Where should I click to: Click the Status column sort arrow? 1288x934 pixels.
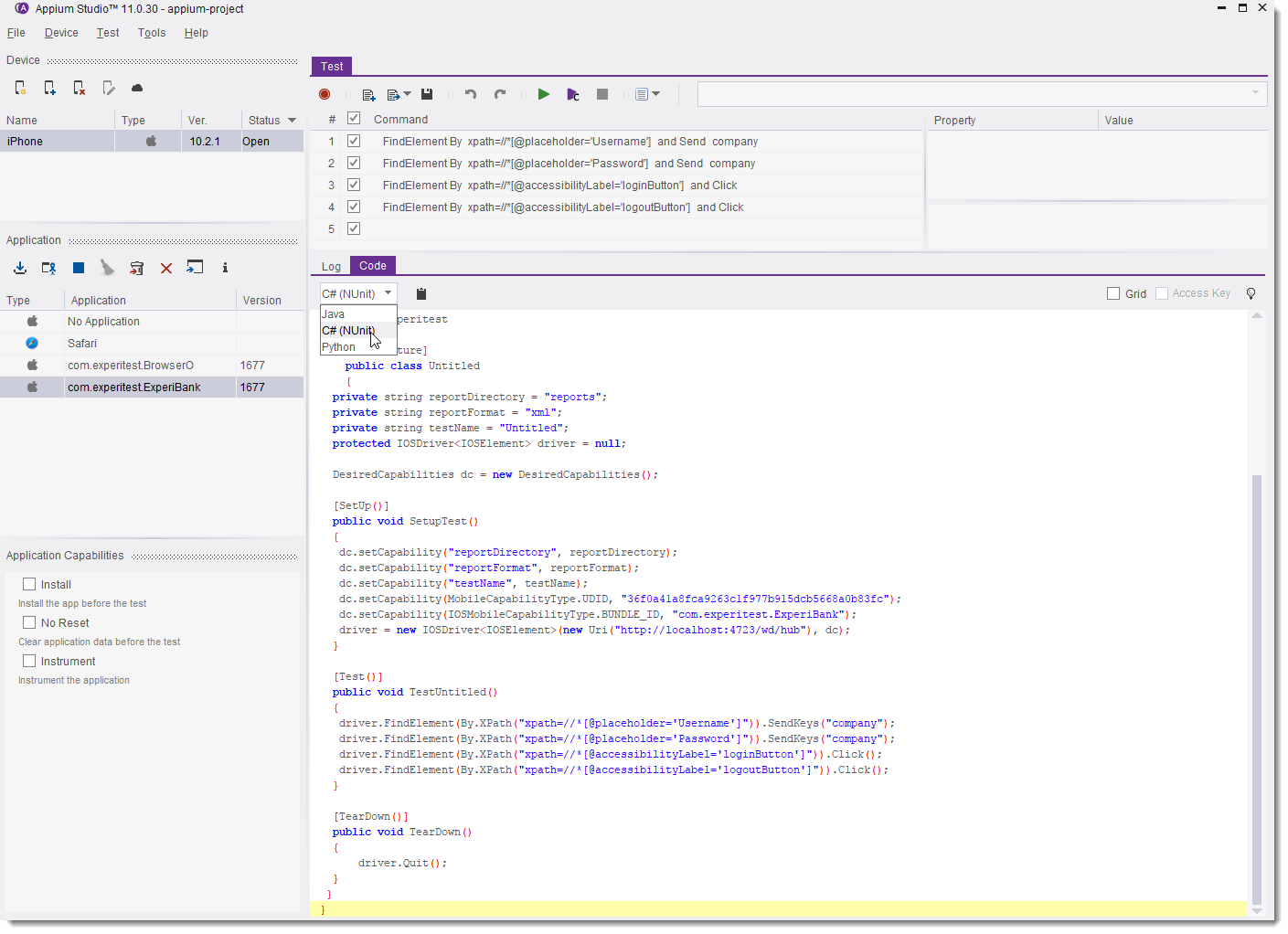tap(293, 120)
